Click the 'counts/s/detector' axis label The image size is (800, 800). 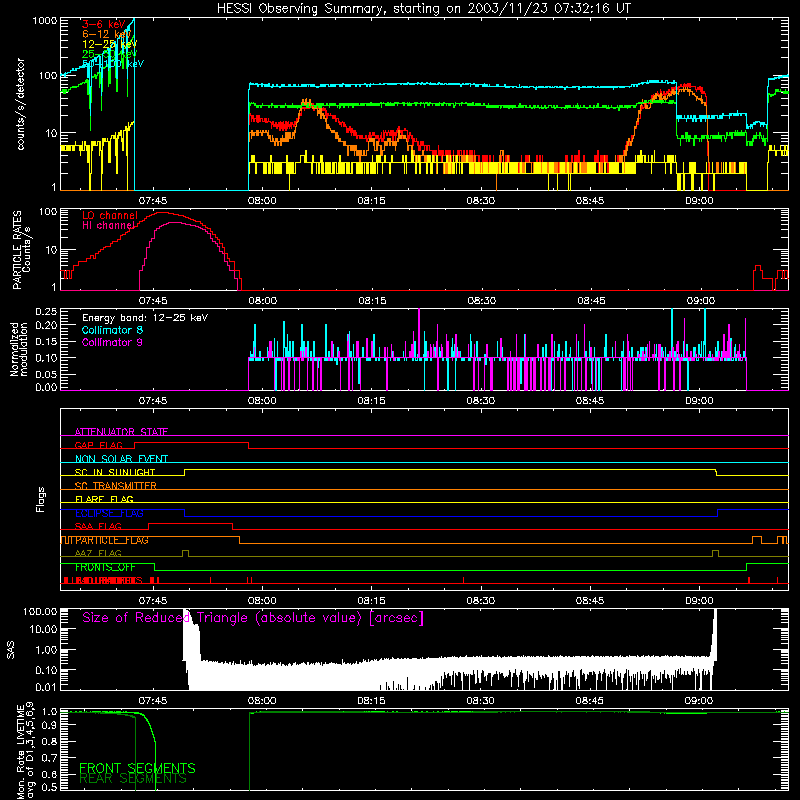click(21, 104)
